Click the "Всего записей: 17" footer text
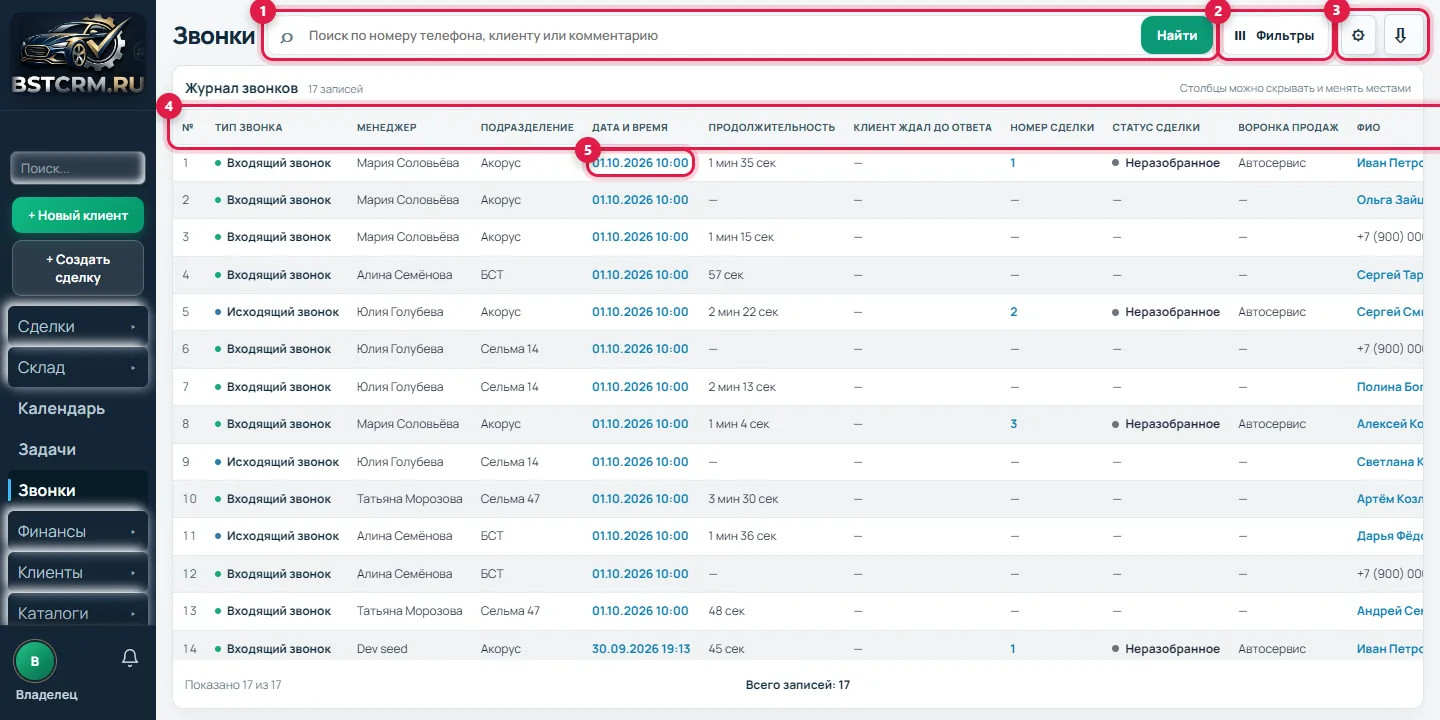Screen dimensions: 1440x720 798,685
